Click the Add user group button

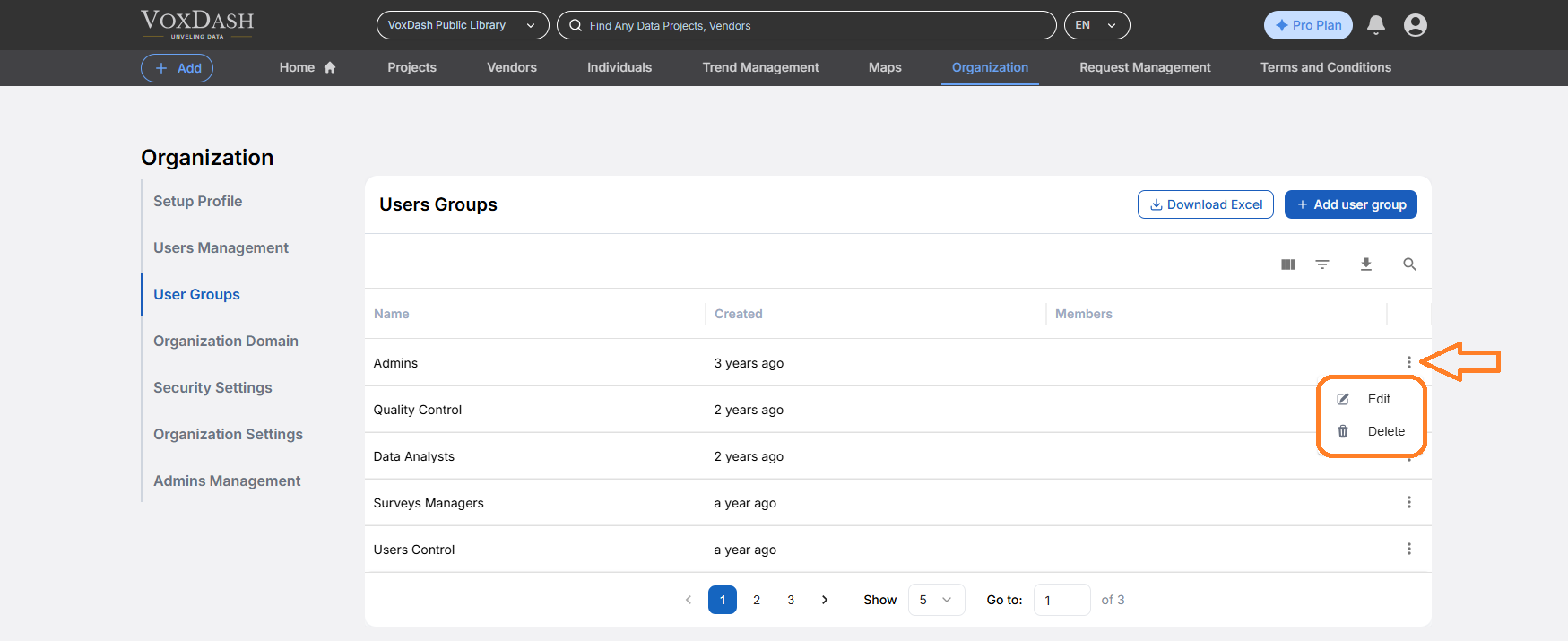point(1350,204)
